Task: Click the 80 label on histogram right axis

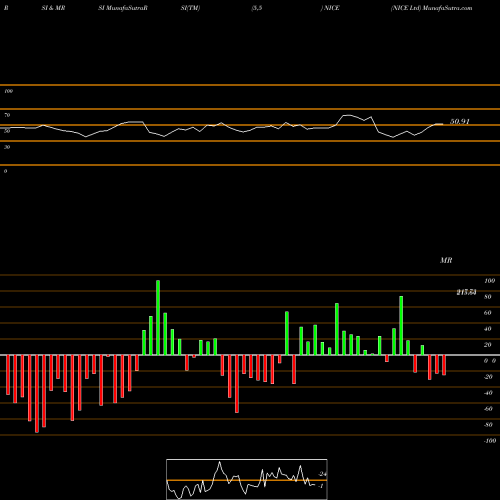Action: point(488,297)
